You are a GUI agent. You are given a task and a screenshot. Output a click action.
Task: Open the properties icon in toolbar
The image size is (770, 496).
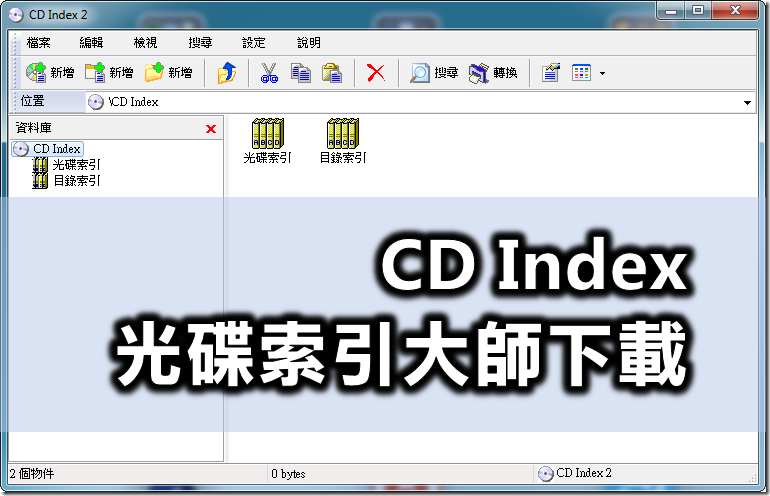(x=550, y=73)
